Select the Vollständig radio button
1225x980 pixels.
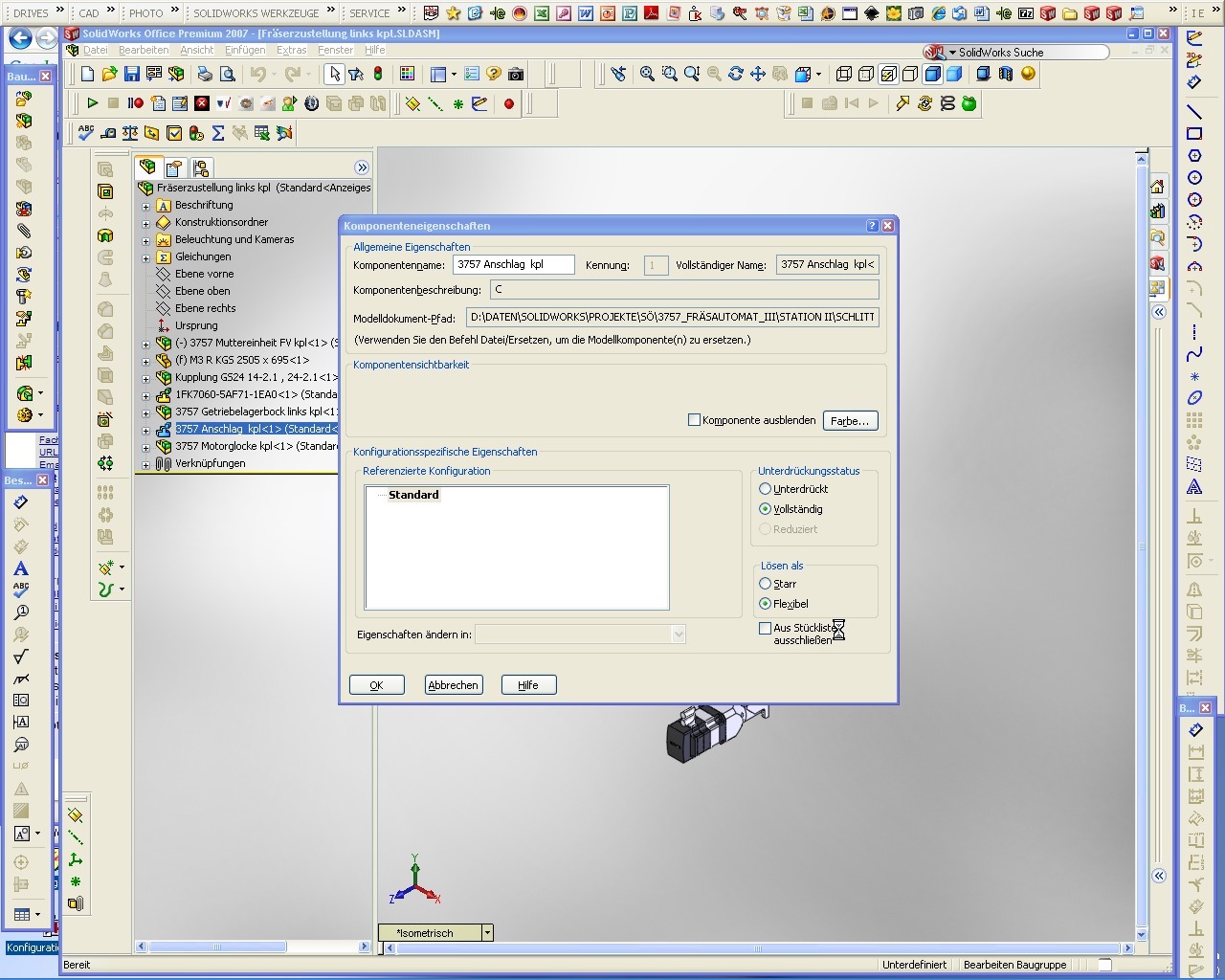(x=765, y=509)
